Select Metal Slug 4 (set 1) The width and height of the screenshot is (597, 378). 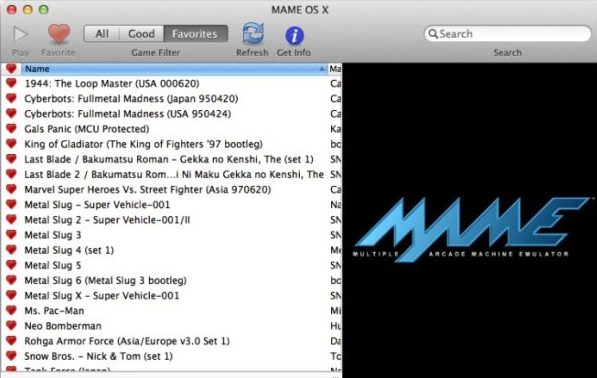[69, 250]
